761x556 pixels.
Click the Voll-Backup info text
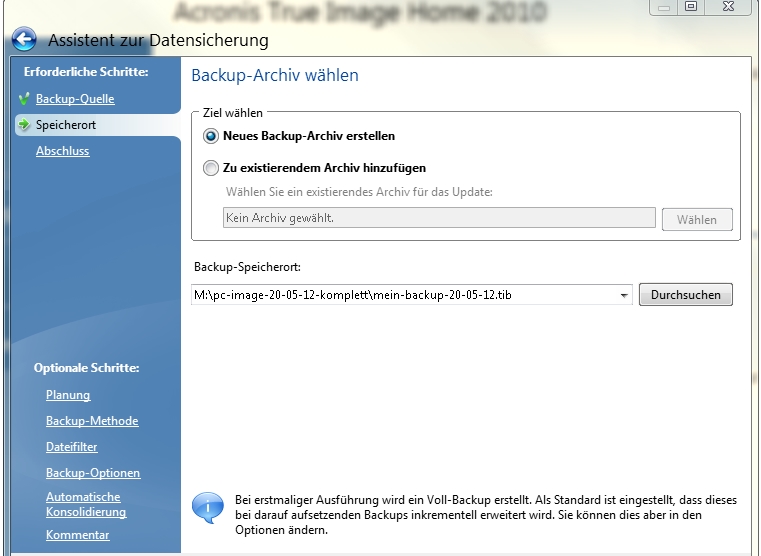486,515
